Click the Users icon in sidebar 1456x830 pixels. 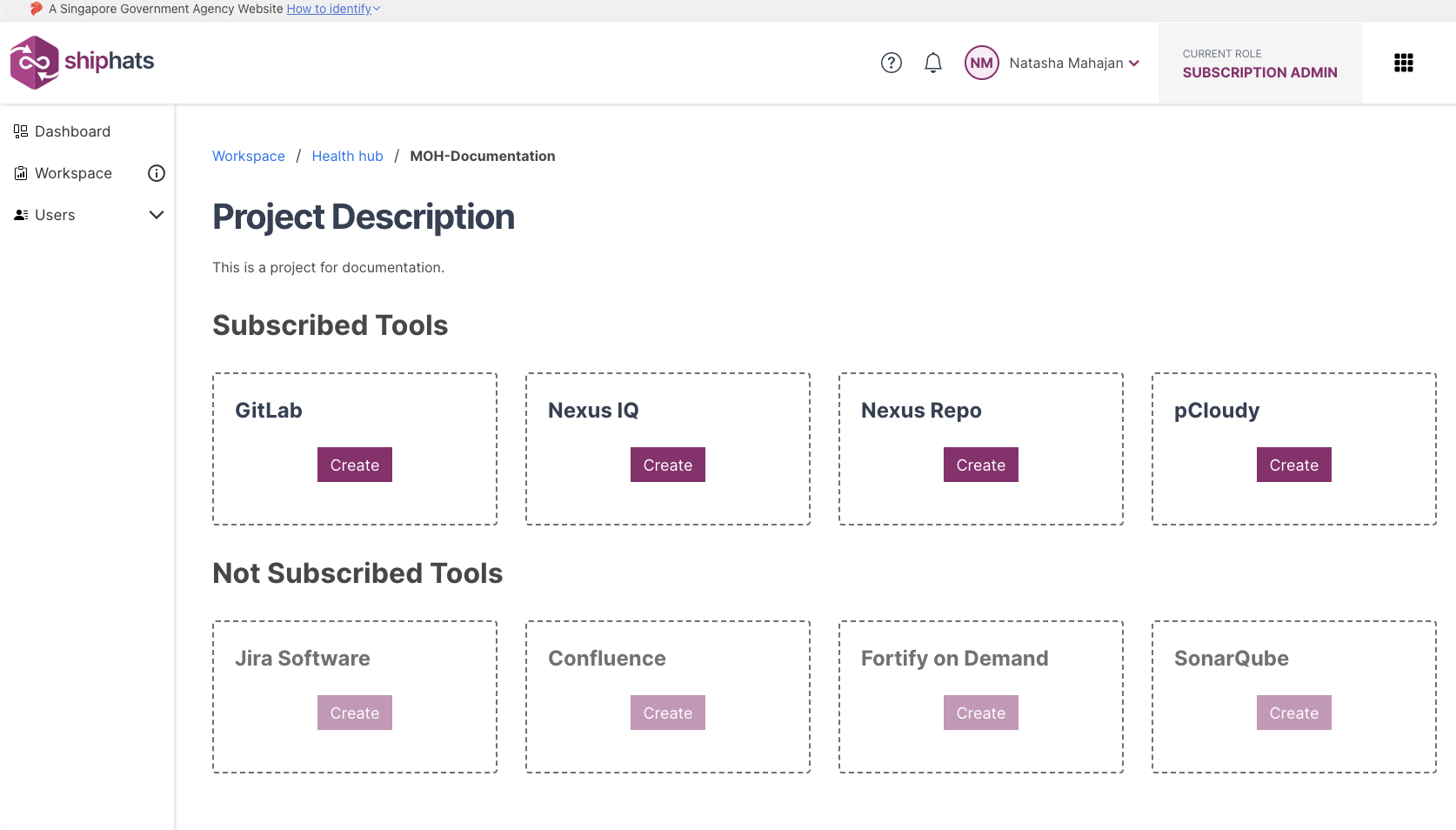21,215
